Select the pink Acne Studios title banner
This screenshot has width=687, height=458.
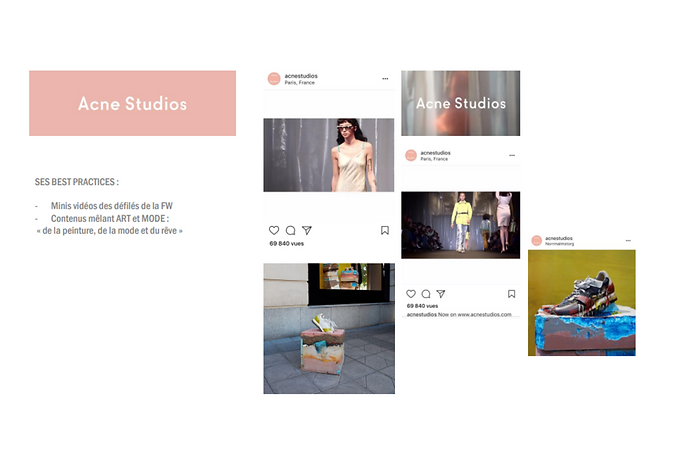coord(132,103)
